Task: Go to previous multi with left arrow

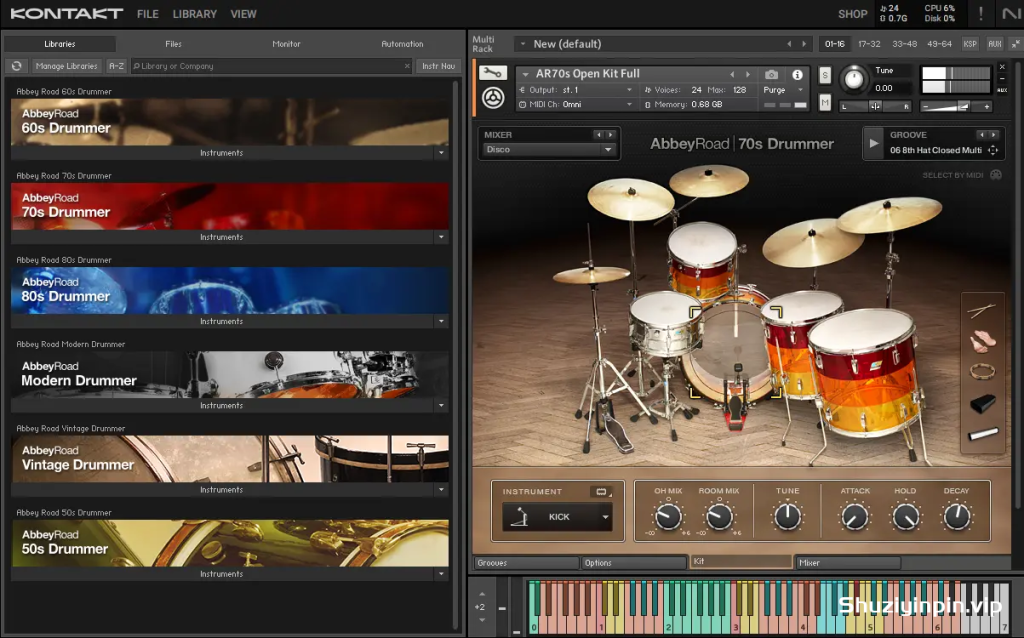Action: [789, 44]
